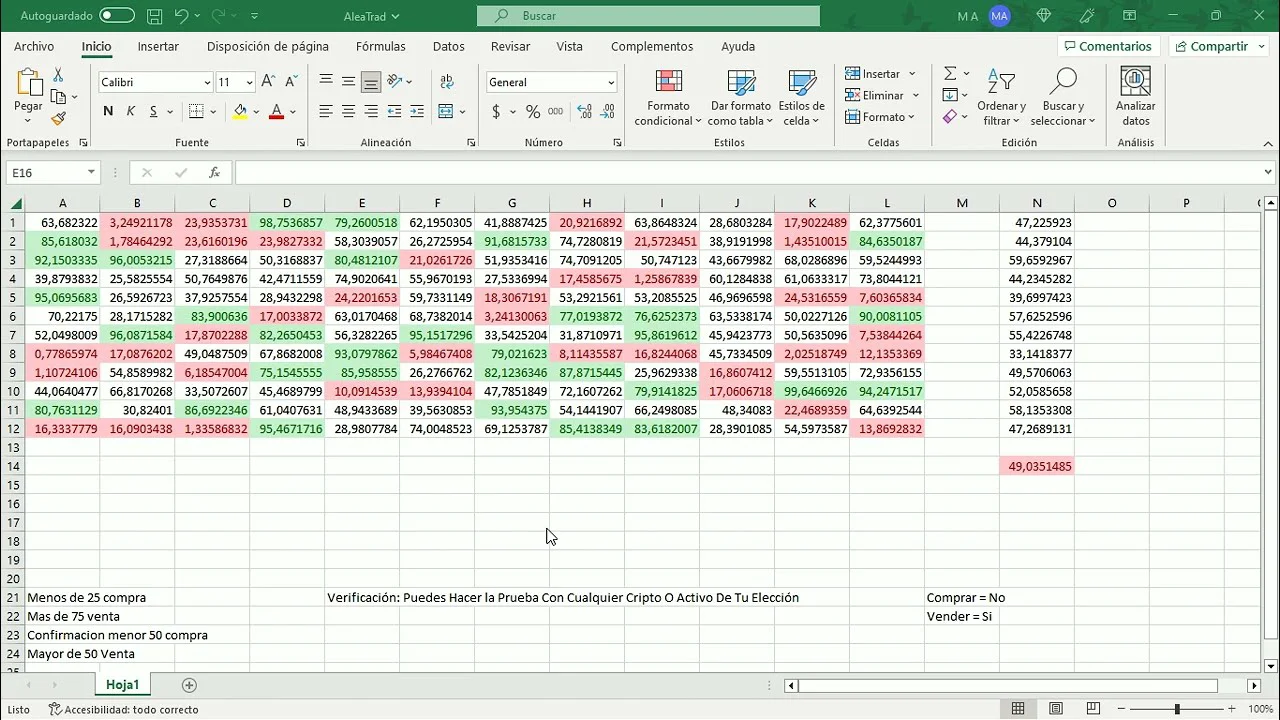The height and width of the screenshot is (720, 1280).
Task: Expand the Name Box dropdown arrow
Action: 91,173
